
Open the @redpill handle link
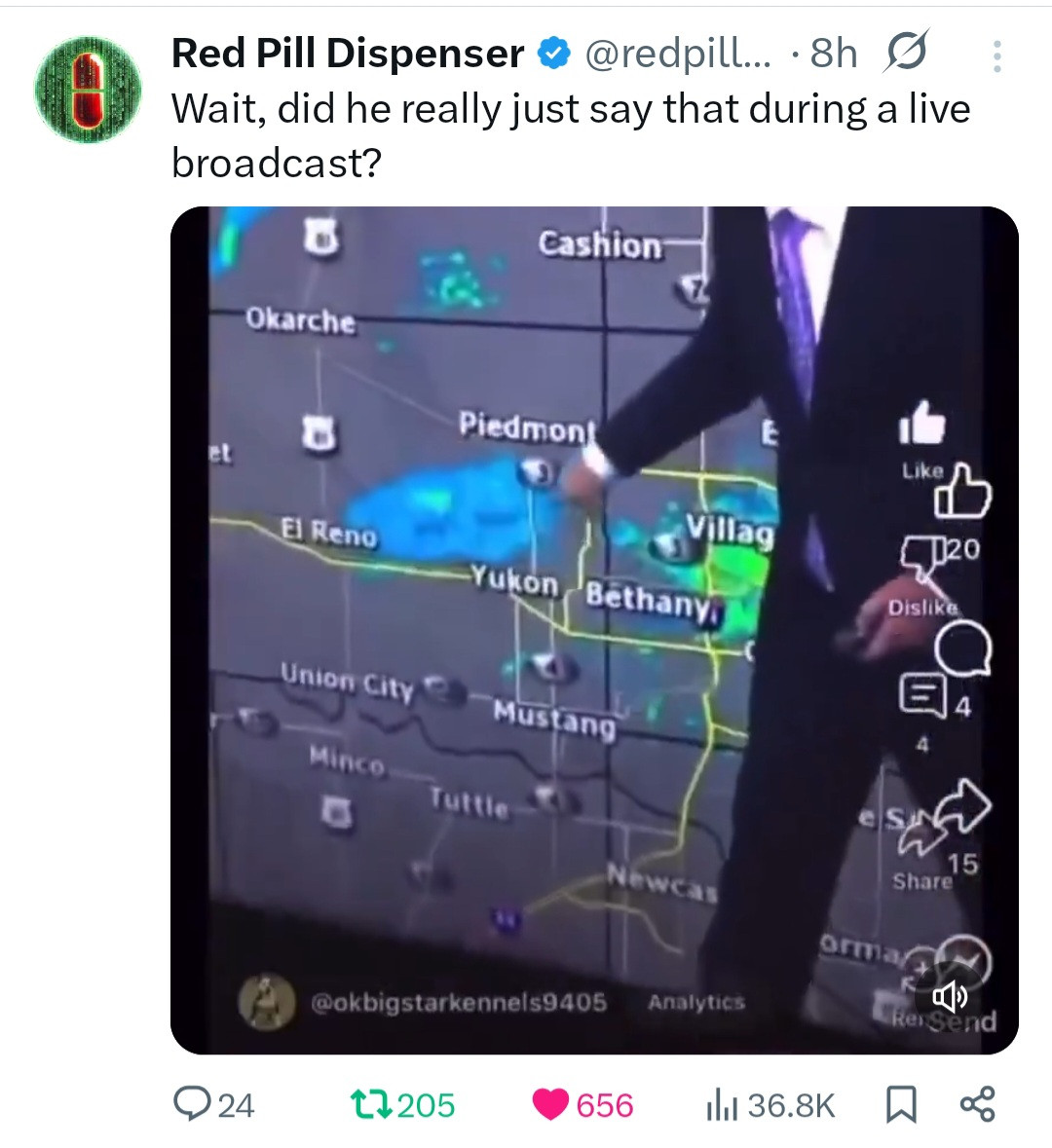coord(676,54)
